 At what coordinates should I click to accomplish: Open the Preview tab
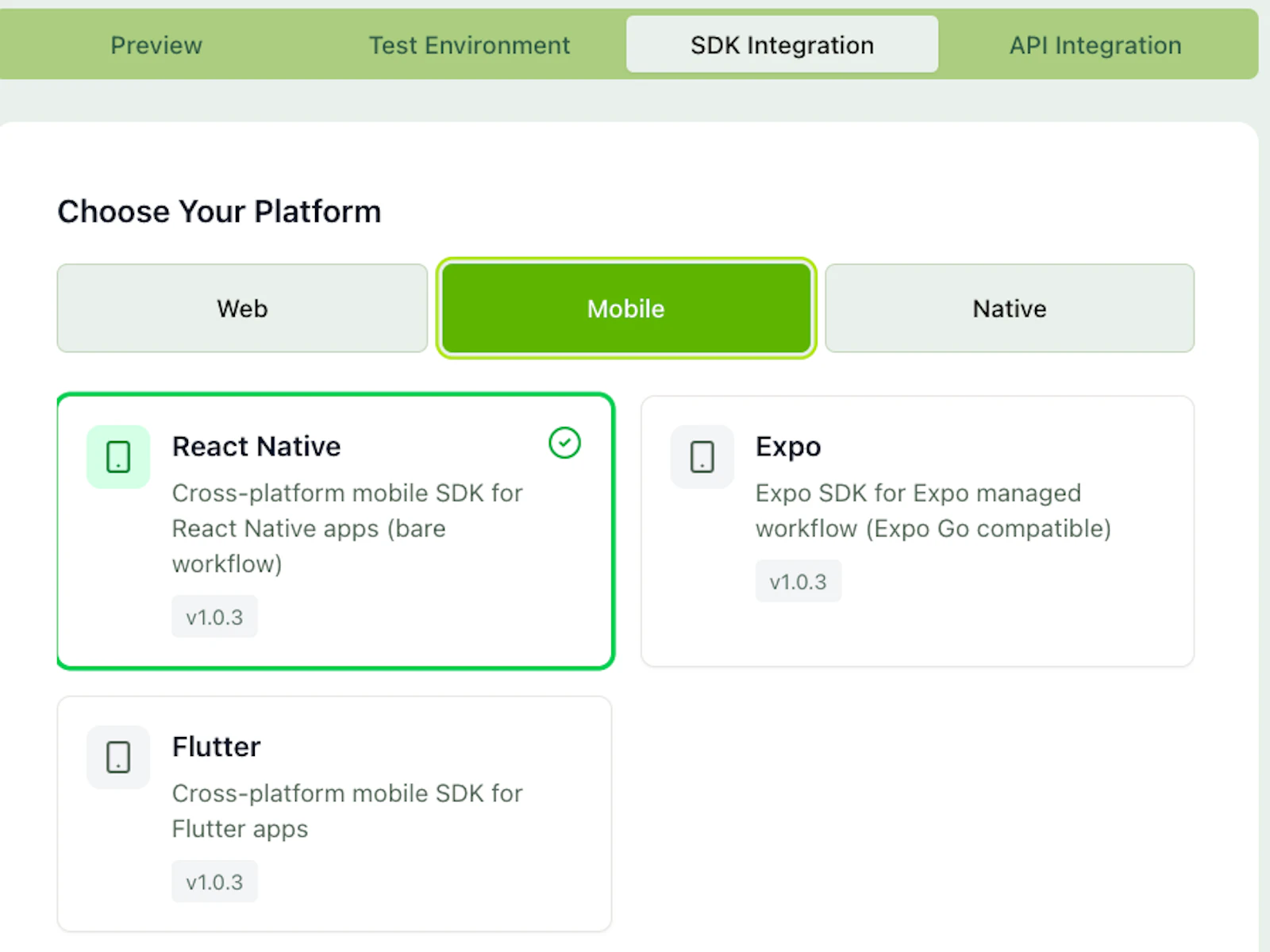click(x=156, y=45)
